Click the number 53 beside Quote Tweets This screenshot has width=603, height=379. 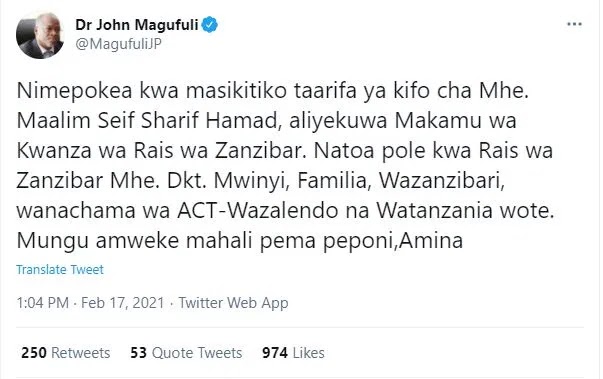pos(138,352)
